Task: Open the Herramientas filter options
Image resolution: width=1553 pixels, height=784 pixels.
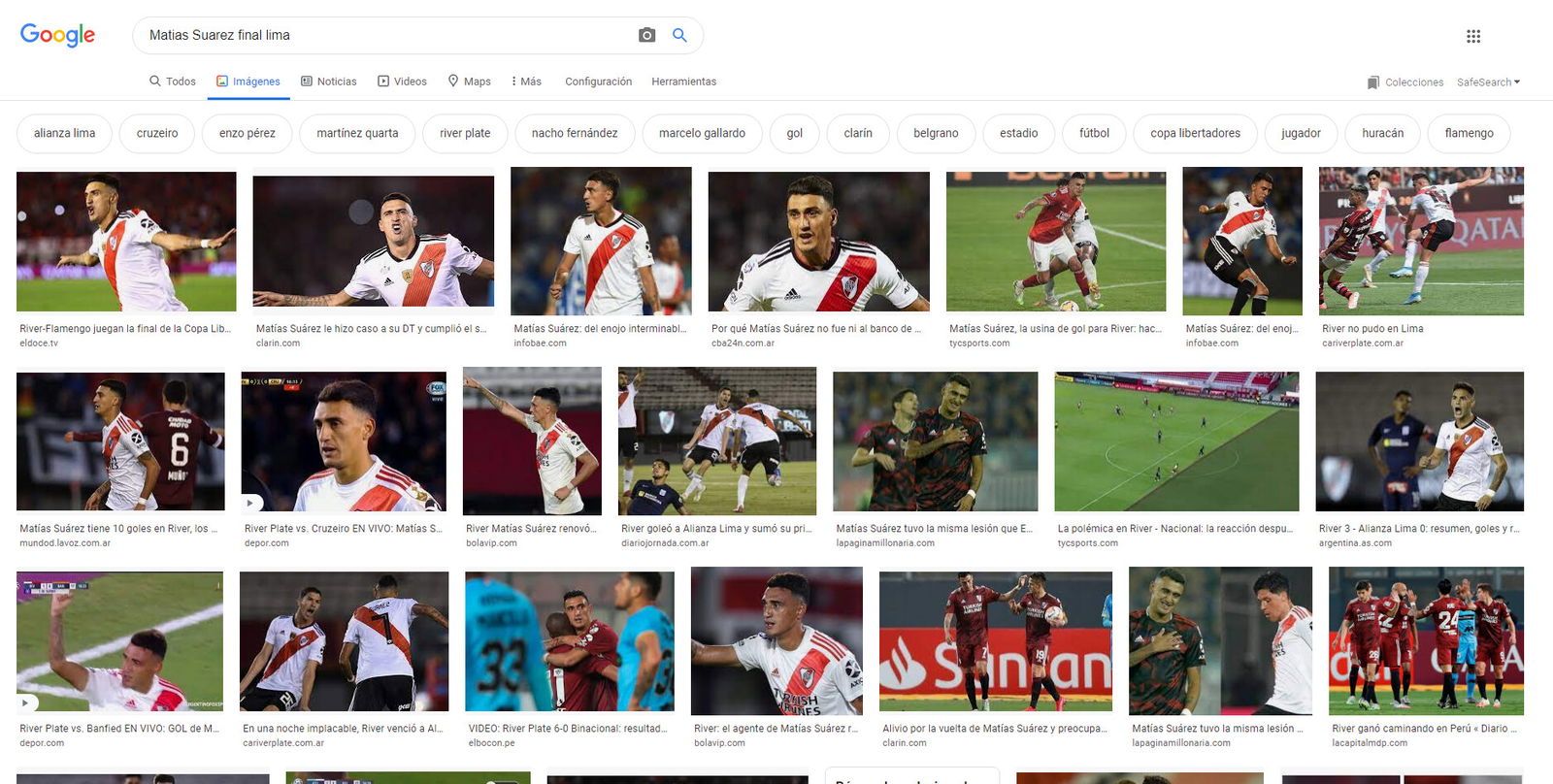Action: click(683, 82)
